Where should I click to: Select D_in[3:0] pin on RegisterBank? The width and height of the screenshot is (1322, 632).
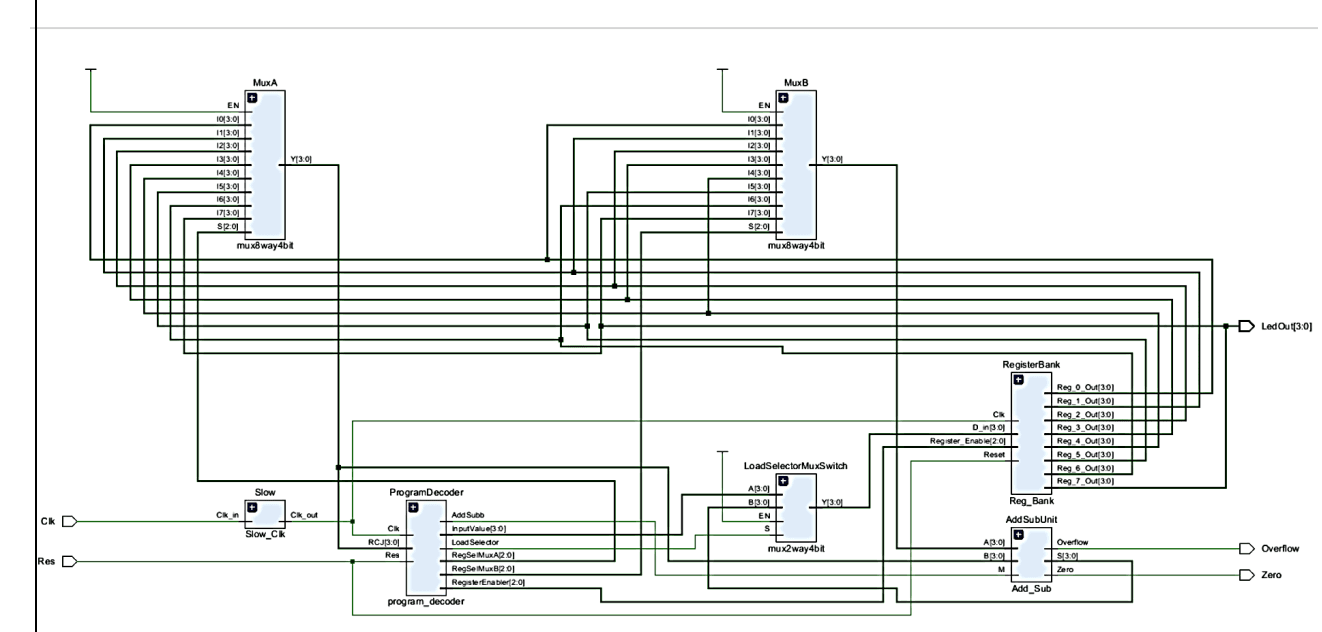(x=988, y=427)
